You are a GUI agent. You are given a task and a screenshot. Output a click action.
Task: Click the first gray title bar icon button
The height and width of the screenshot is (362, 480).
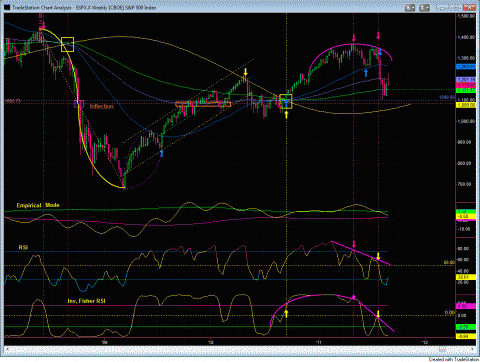coord(410,7)
